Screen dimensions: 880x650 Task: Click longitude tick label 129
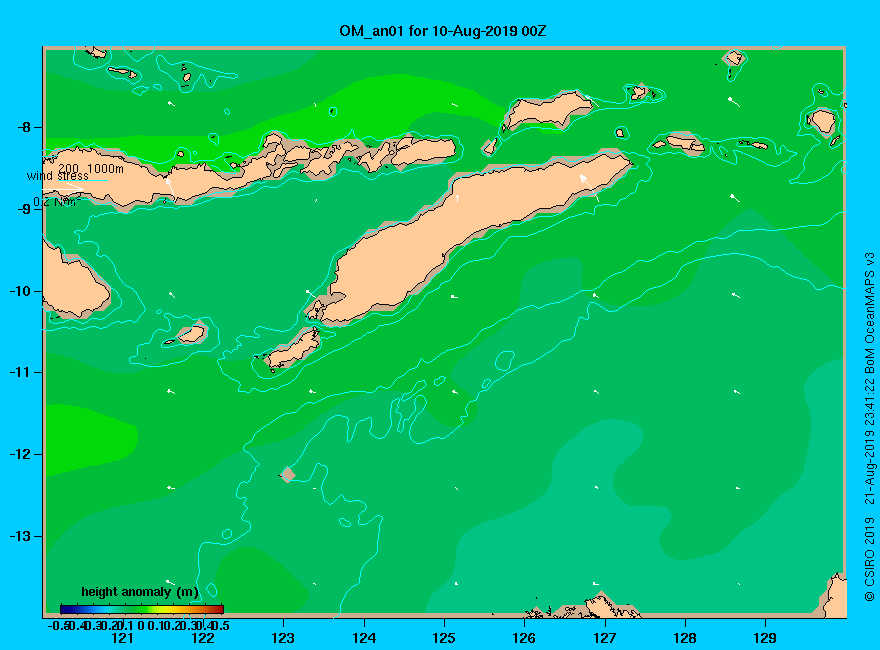(x=765, y=638)
